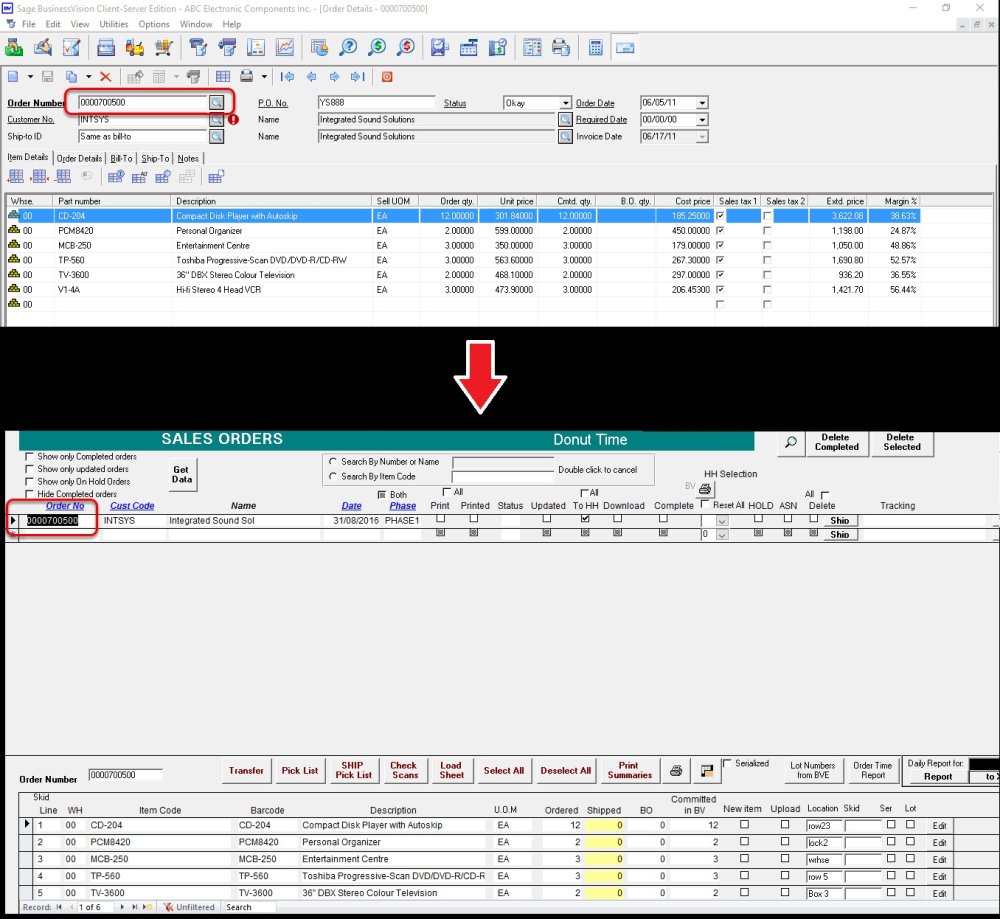Switch to the Notes tab
This screenshot has width=1000, height=919.
(188, 158)
